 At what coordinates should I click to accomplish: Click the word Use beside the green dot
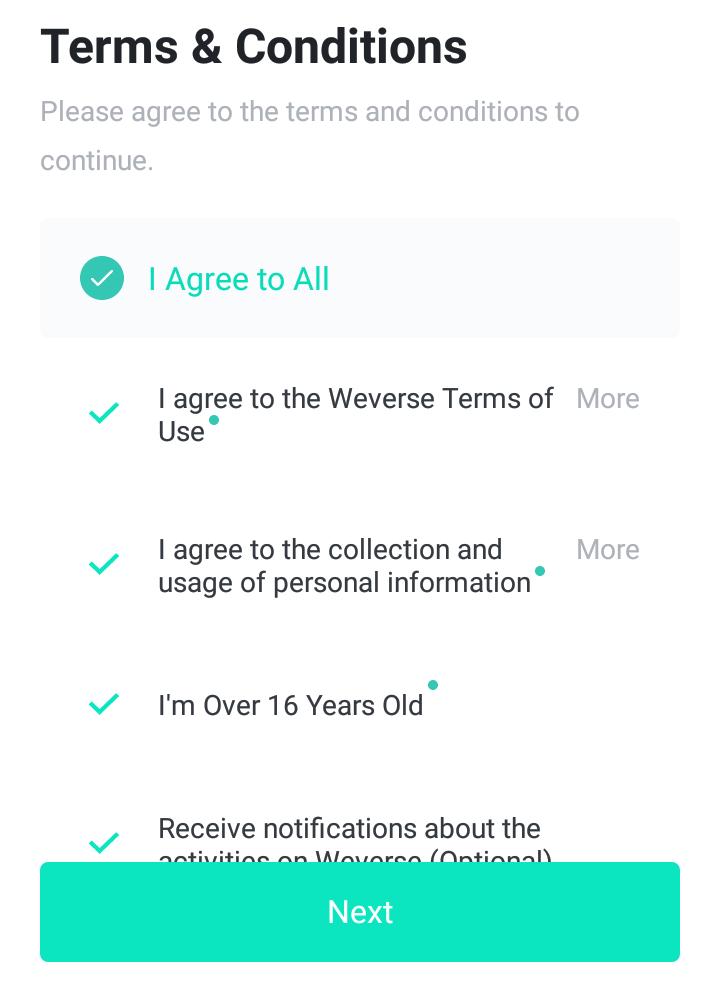[181, 432]
